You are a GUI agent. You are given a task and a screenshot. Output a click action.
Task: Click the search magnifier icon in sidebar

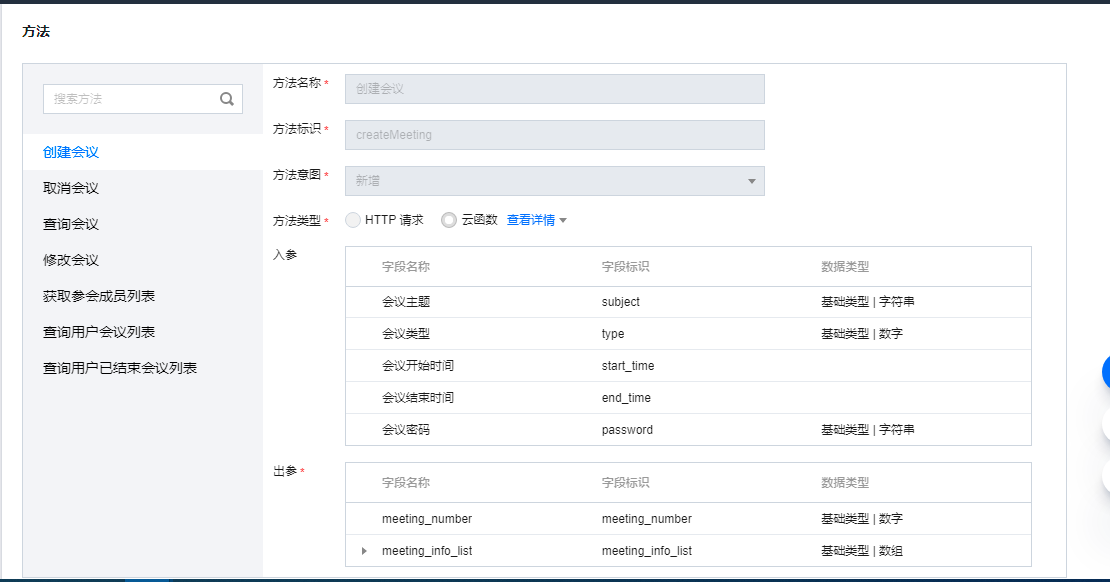pos(227,98)
